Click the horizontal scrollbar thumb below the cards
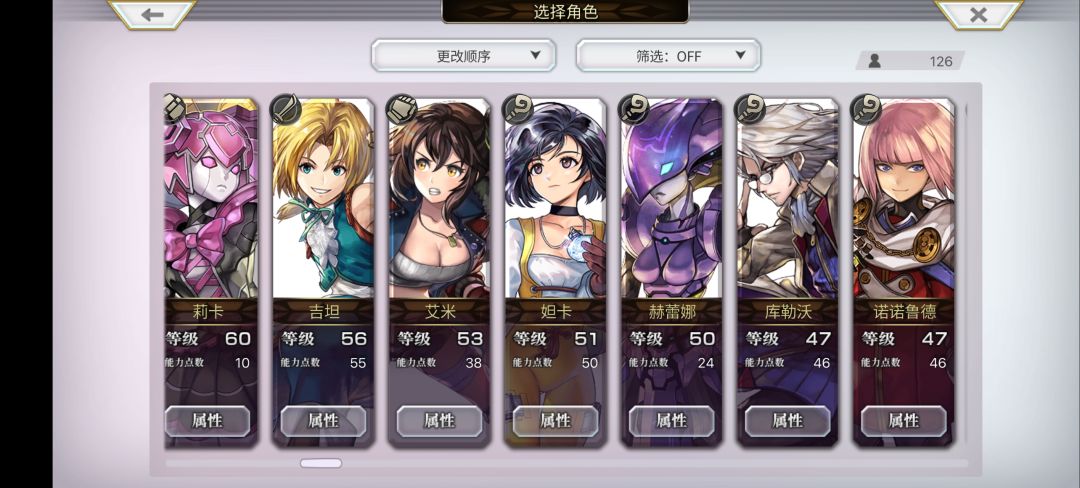1080x488 pixels. pos(321,463)
